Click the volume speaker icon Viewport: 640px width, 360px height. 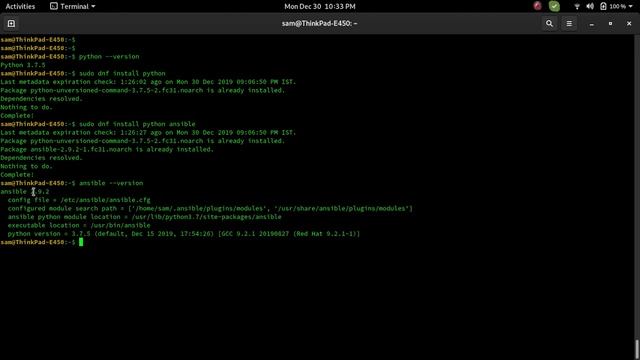(590, 6)
